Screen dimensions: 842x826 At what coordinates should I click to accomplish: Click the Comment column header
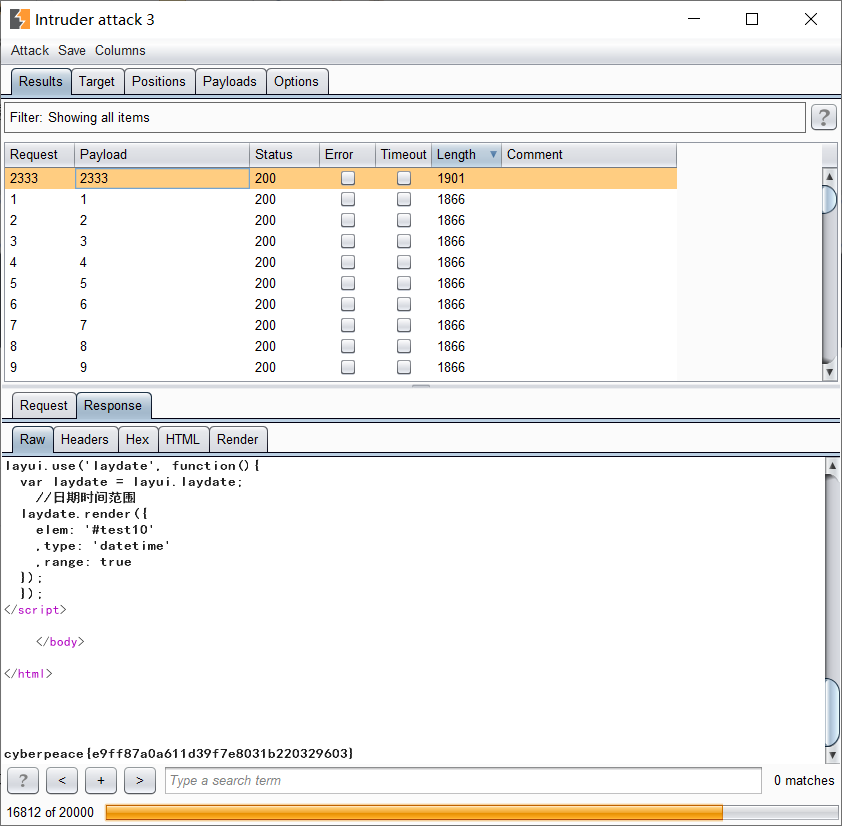pyautogui.click(x=589, y=155)
